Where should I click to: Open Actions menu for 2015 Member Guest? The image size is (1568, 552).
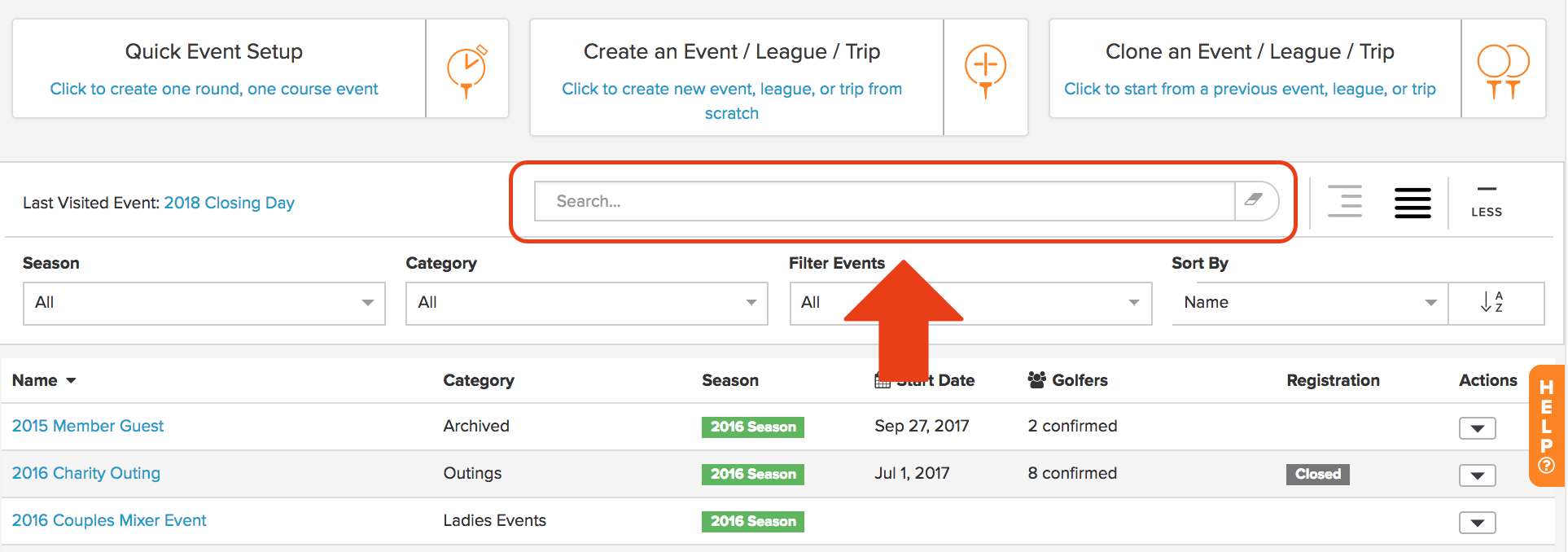pos(1477,428)
